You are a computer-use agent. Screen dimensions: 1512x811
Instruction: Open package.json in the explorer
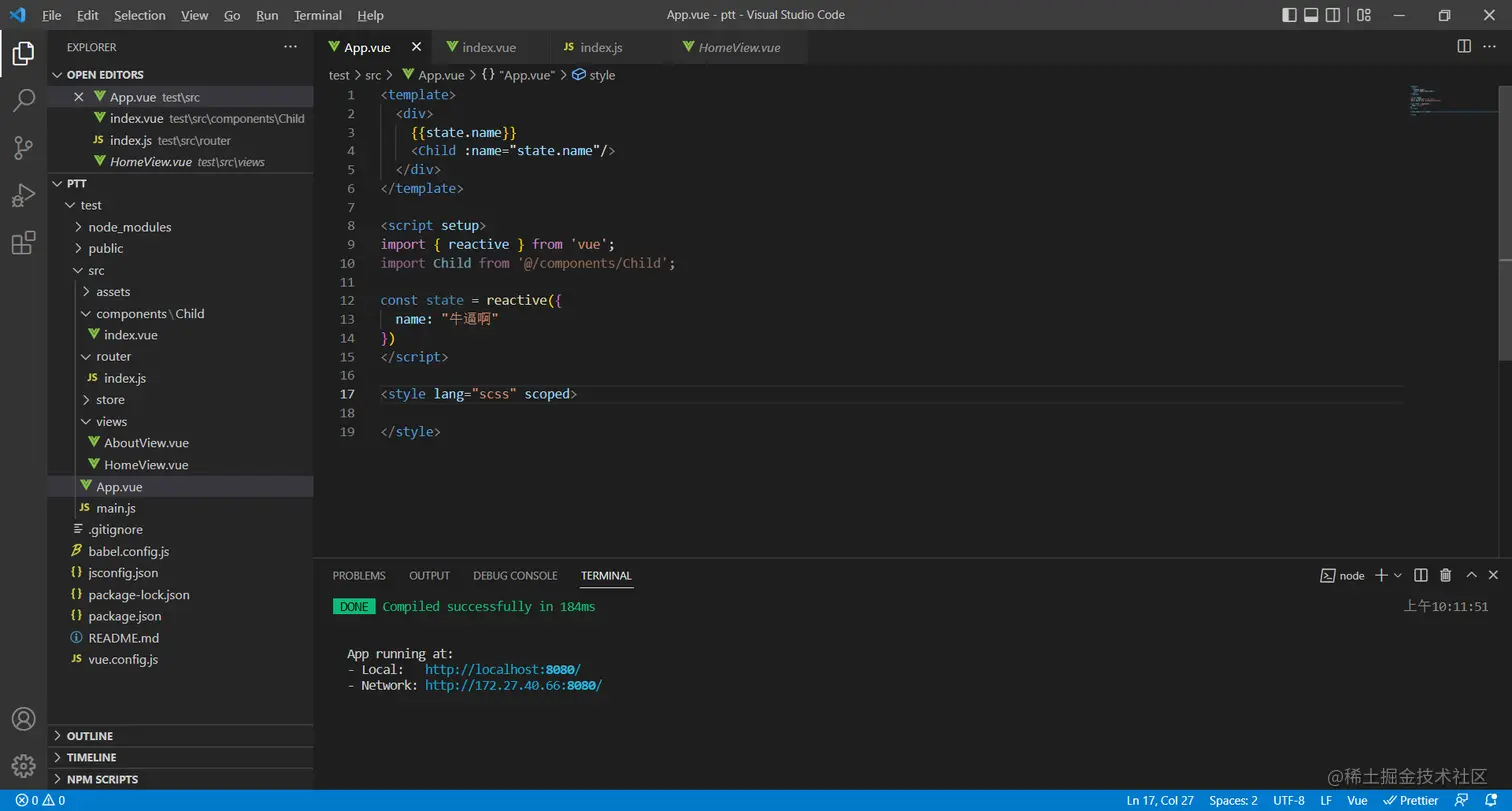(x=124, y=616)
